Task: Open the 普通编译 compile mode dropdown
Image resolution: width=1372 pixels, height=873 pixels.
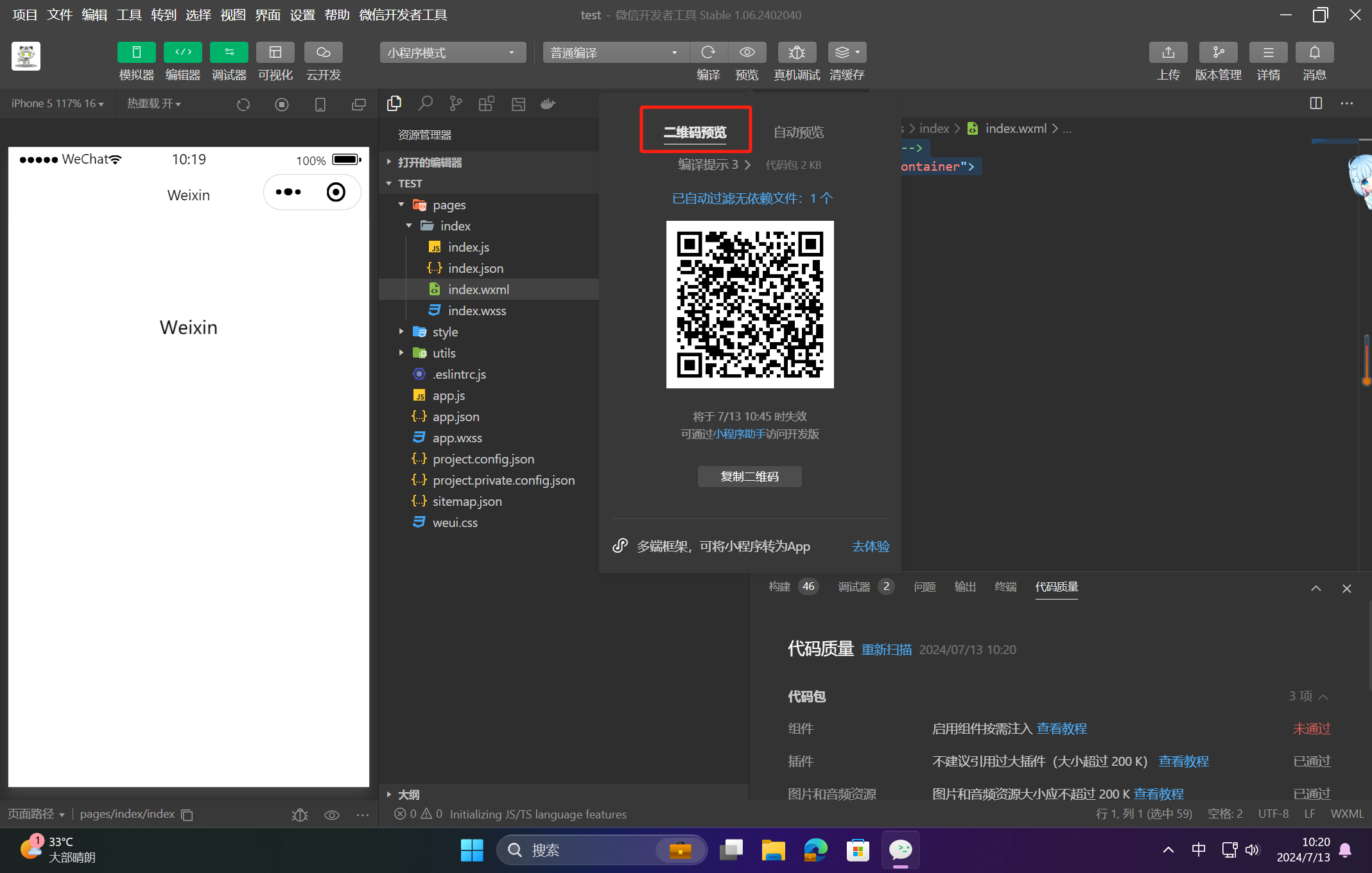Action: 614,52
